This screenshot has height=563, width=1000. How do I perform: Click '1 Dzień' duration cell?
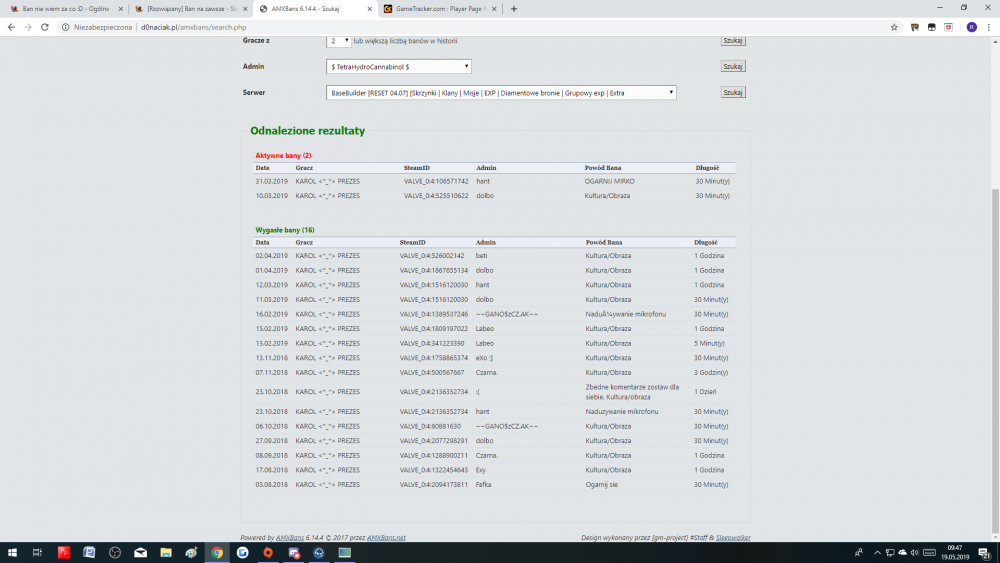point(705,392)
